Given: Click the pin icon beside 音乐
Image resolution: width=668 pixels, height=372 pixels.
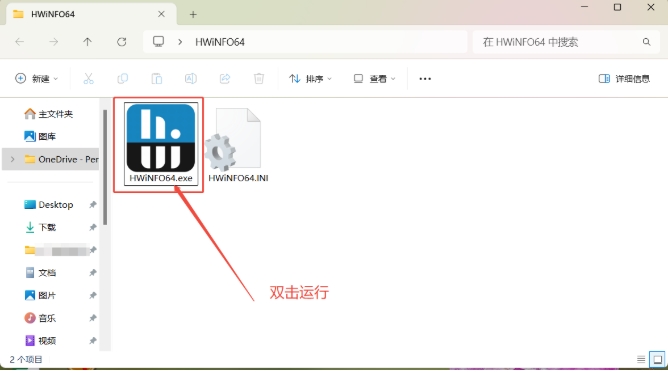Looking at the screenshot, I should 92,318.
